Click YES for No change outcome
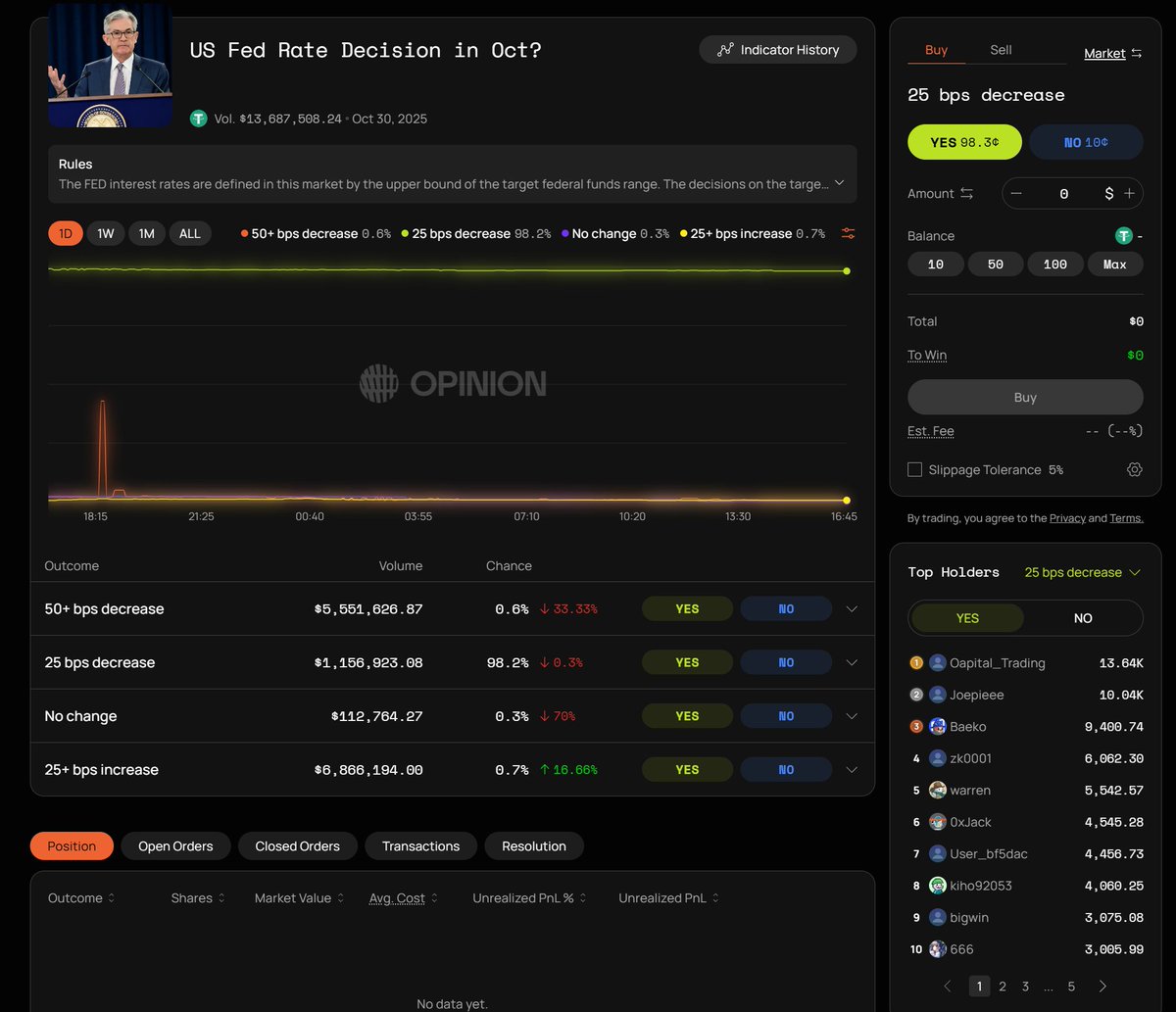This screenshot has width=1176, height=1012. [x=687, y=716]
